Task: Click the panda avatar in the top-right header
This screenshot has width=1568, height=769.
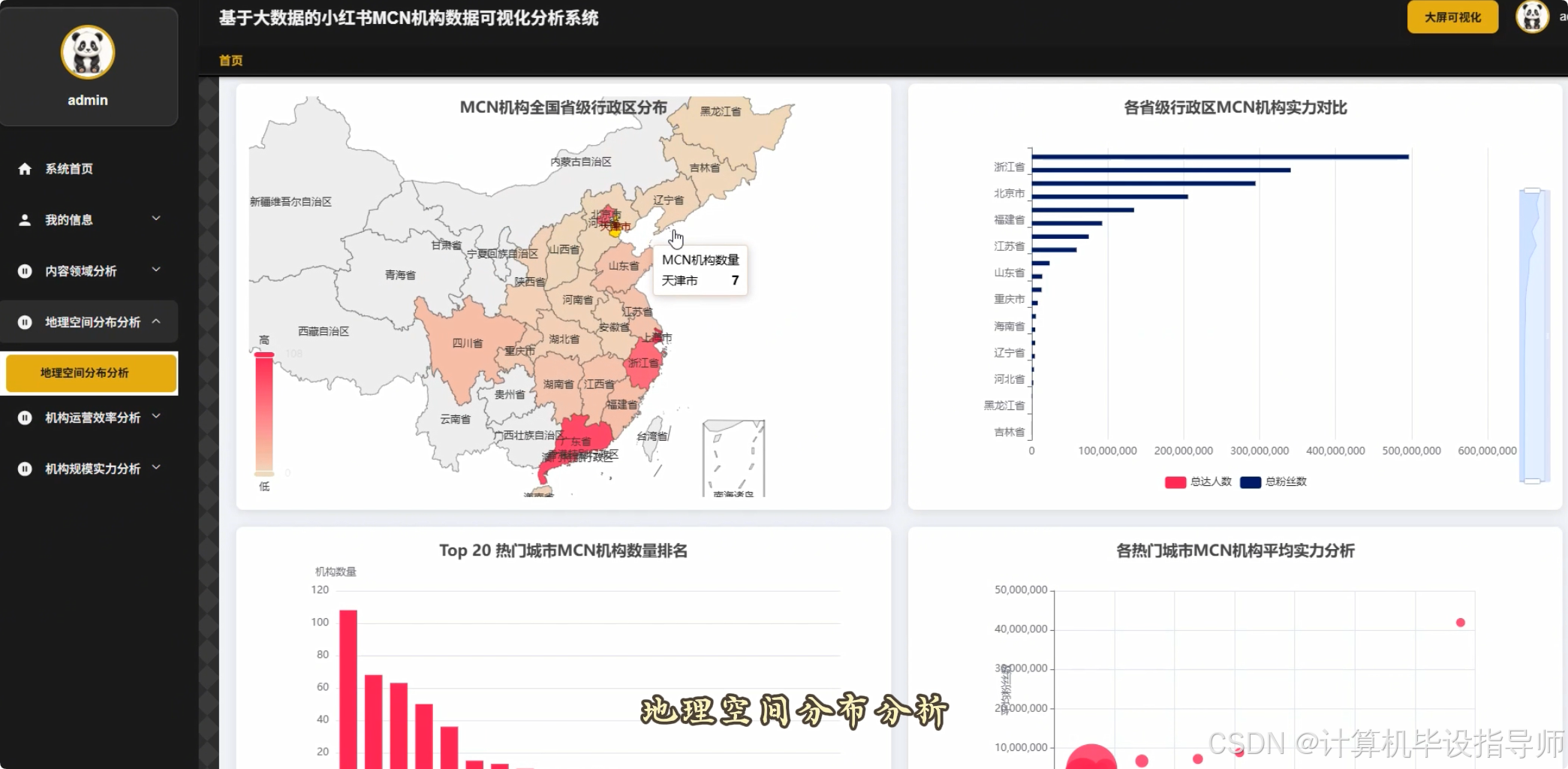Action: pyautogui.click(x=1532, y=17)
